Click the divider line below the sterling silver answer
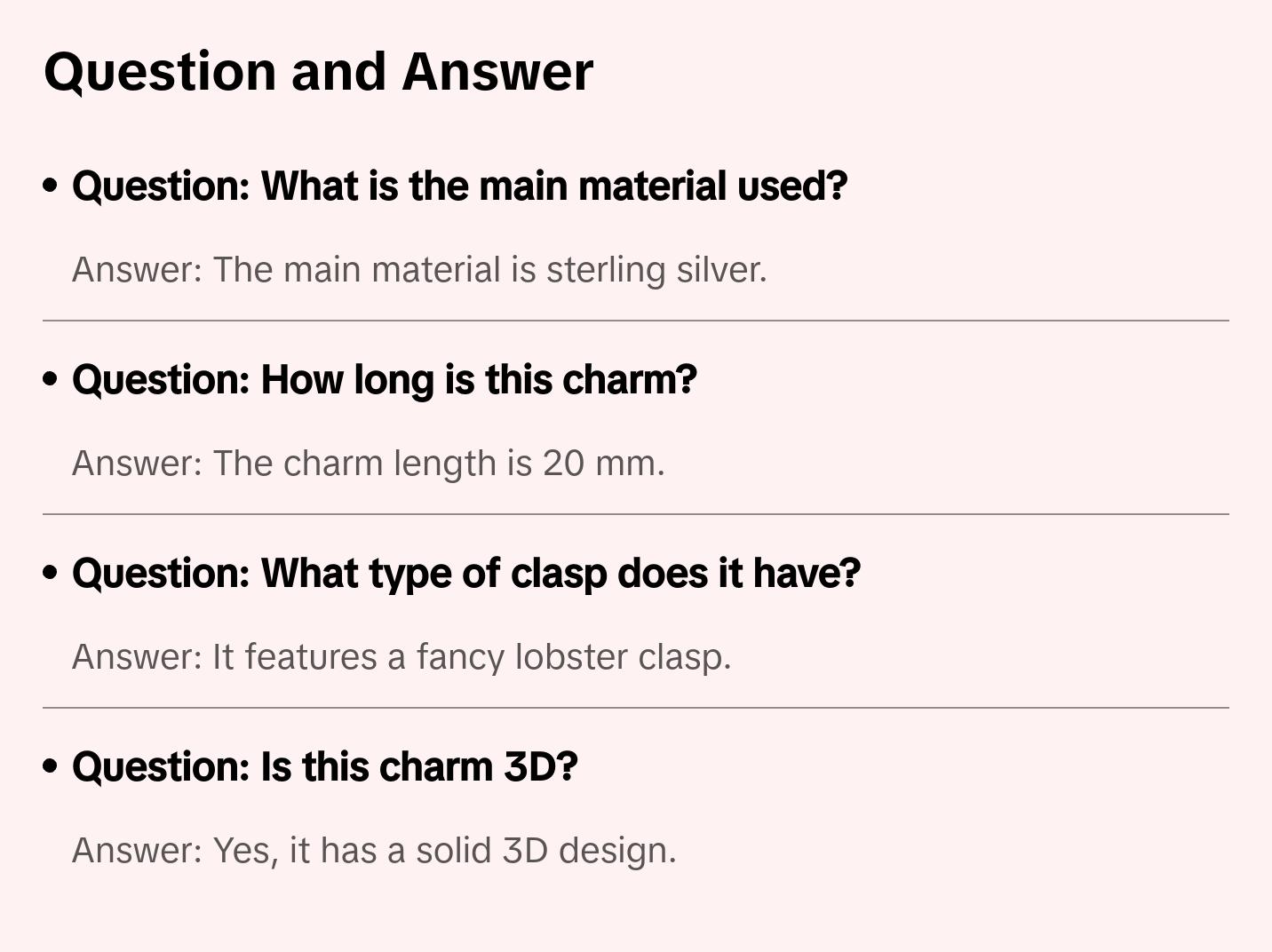 636,321
